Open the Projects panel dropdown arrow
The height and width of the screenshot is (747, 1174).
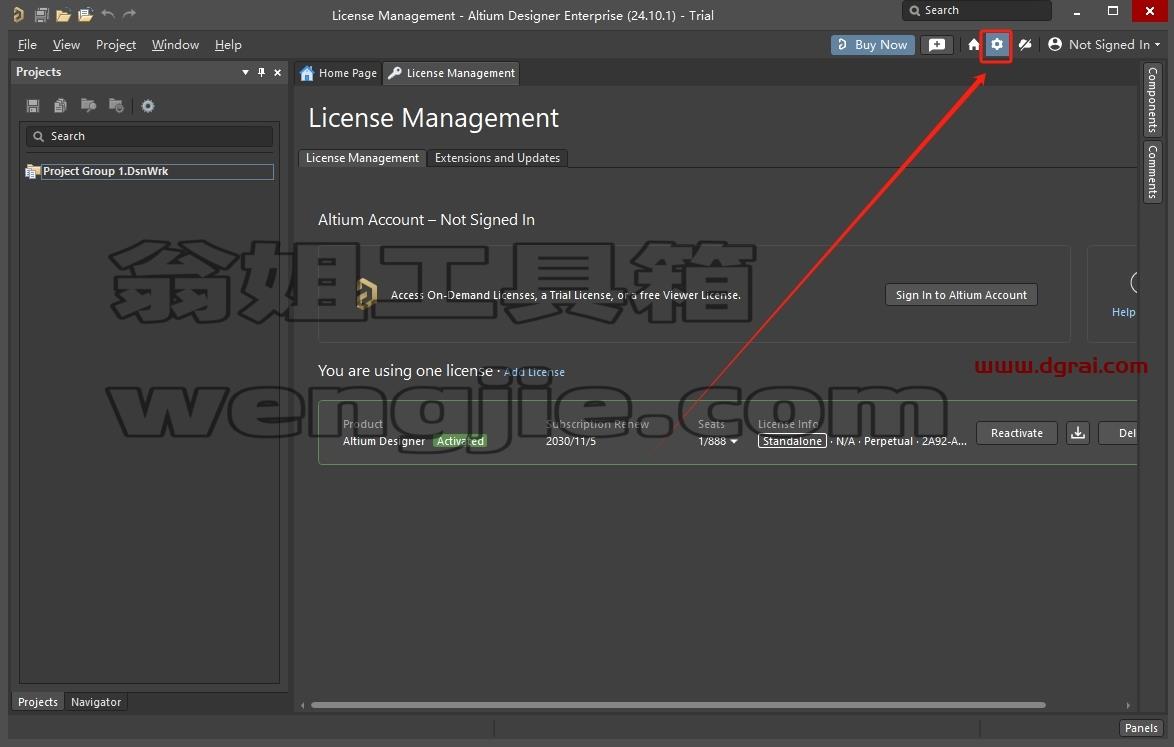click(245, 73)
